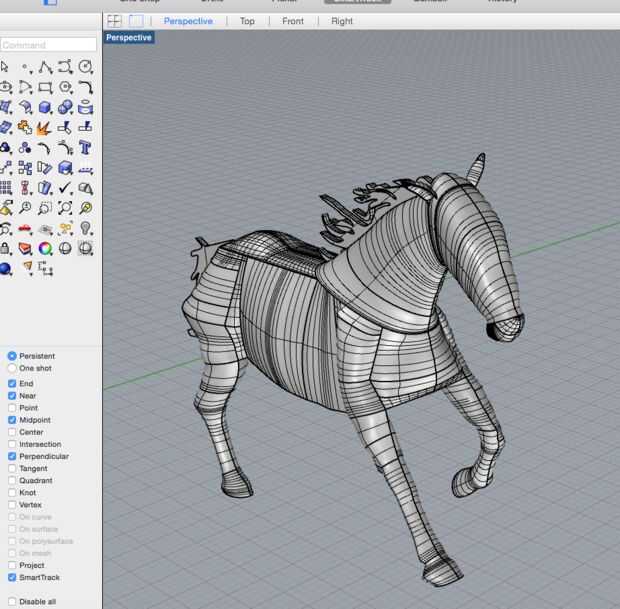The width and height of the screenshot is (620, 609).
Task: Select the pointer selection tool
Action: tap(6, 67)
